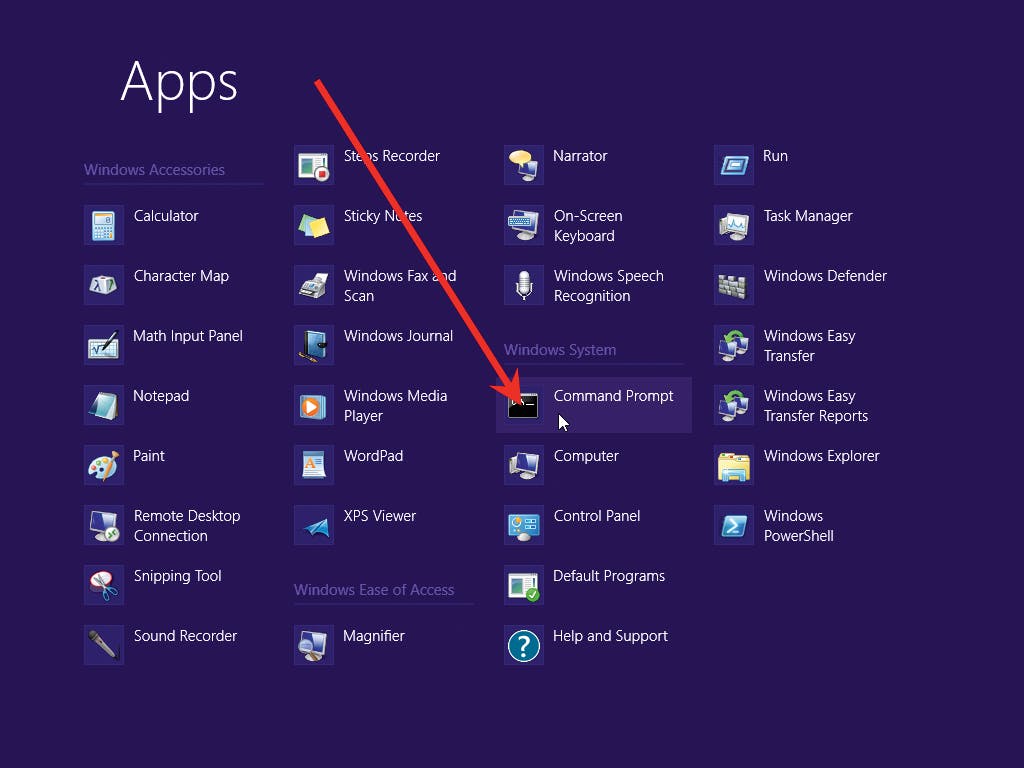Click the "Run" label
This screenshot has width=1024, height=768.
point(775,156)
